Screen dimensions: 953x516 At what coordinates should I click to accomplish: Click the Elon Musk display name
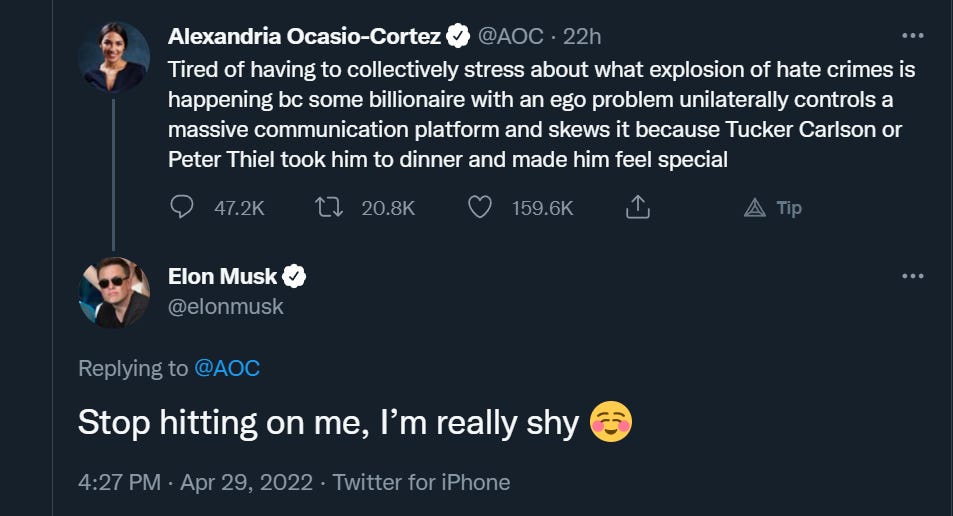[x=223, y=277]
